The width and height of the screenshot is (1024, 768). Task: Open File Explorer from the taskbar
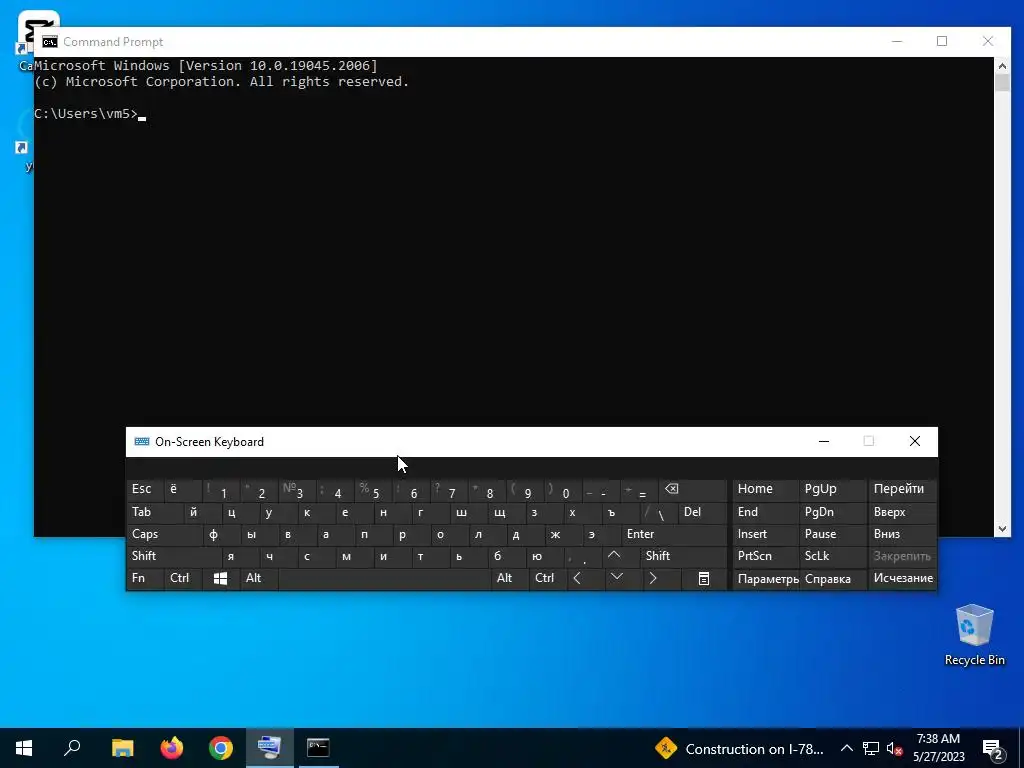122,748
